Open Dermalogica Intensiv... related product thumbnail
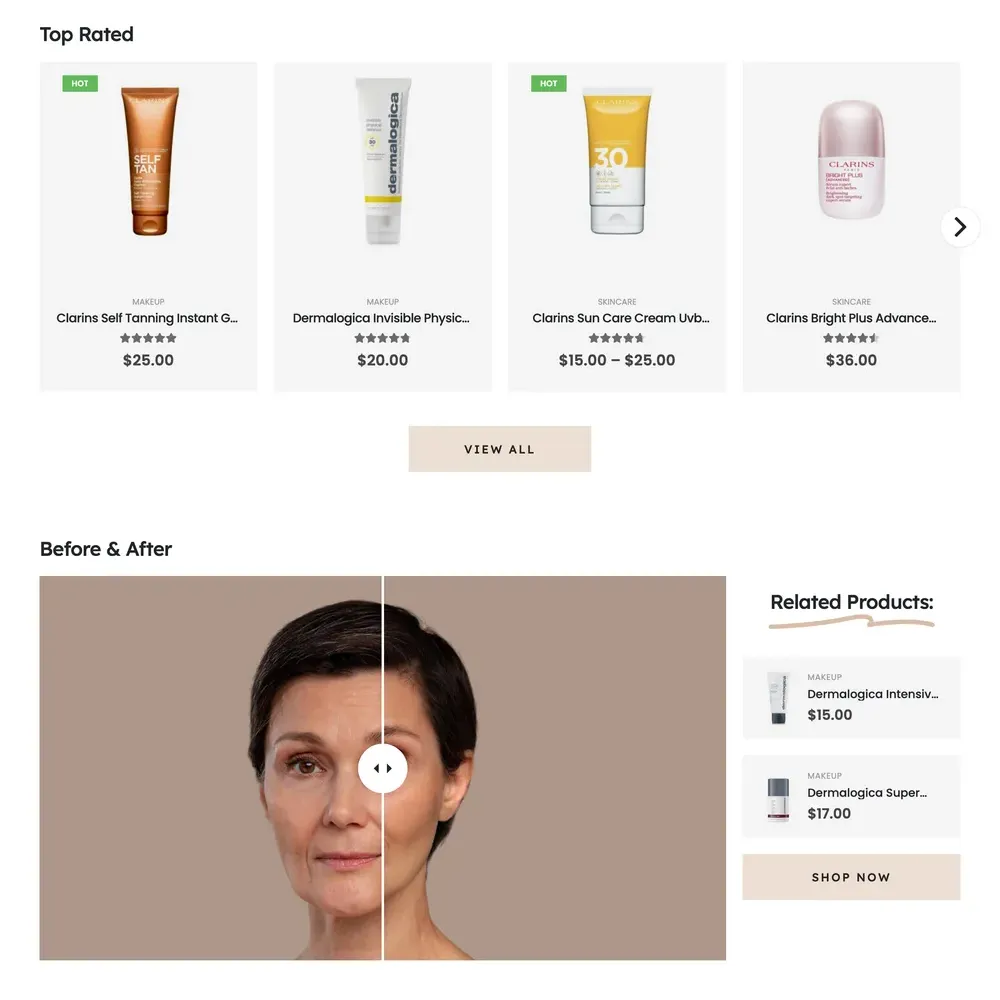The width and height of the screenshot is (1000, 1000). (778, 698)
